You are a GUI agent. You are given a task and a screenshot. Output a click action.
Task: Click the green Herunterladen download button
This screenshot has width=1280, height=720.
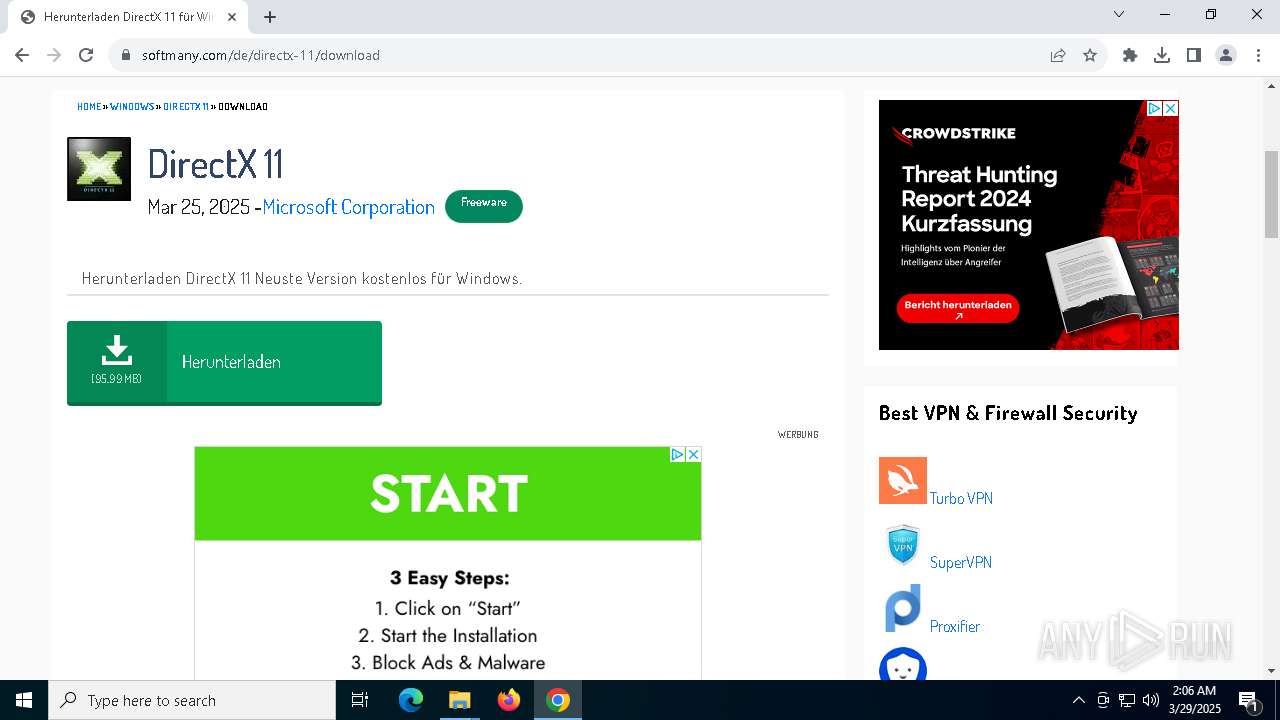[224, 363]
